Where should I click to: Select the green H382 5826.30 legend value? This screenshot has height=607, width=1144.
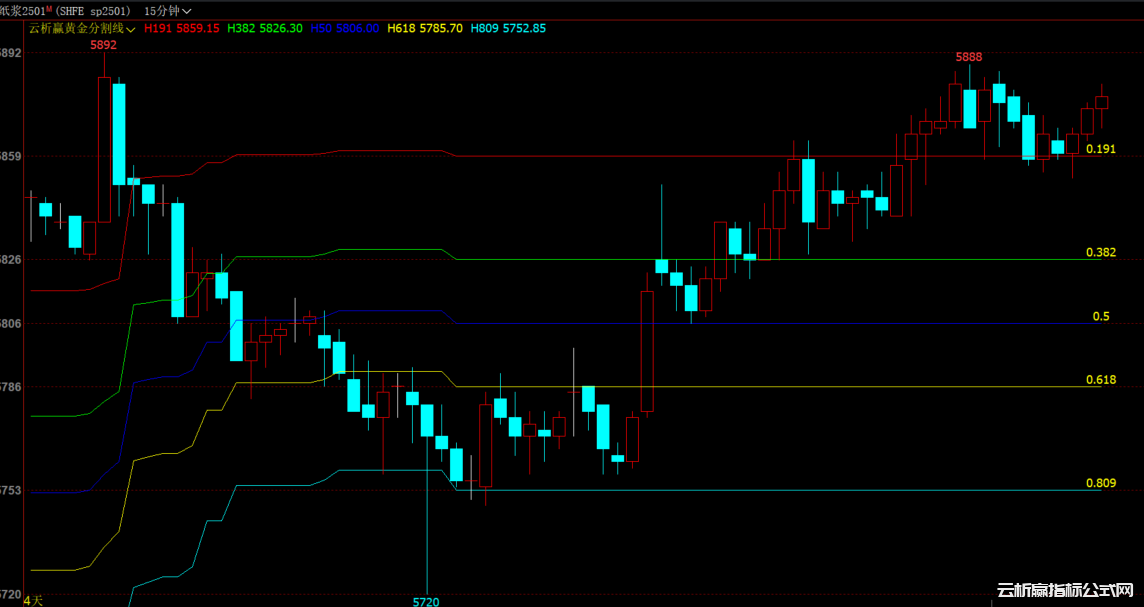click(265, 28)
